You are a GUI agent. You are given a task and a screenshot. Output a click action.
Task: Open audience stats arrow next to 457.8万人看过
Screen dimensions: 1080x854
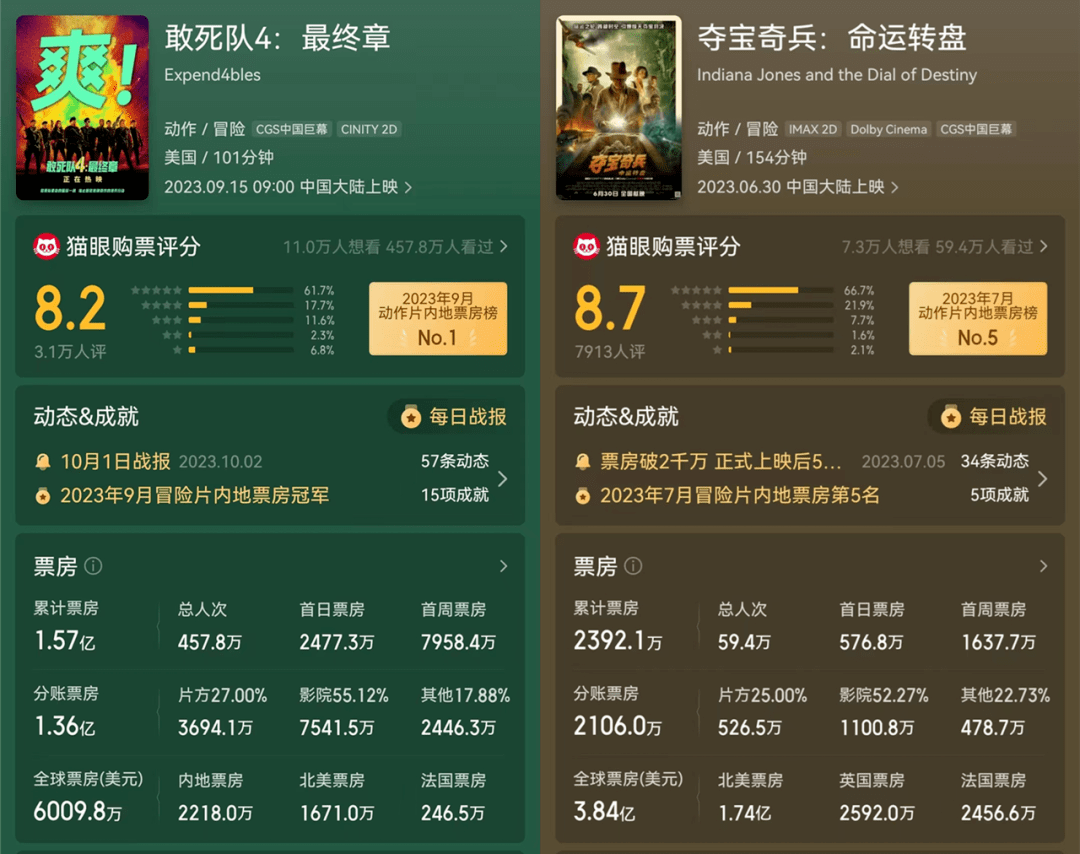[x=503, y=246]
